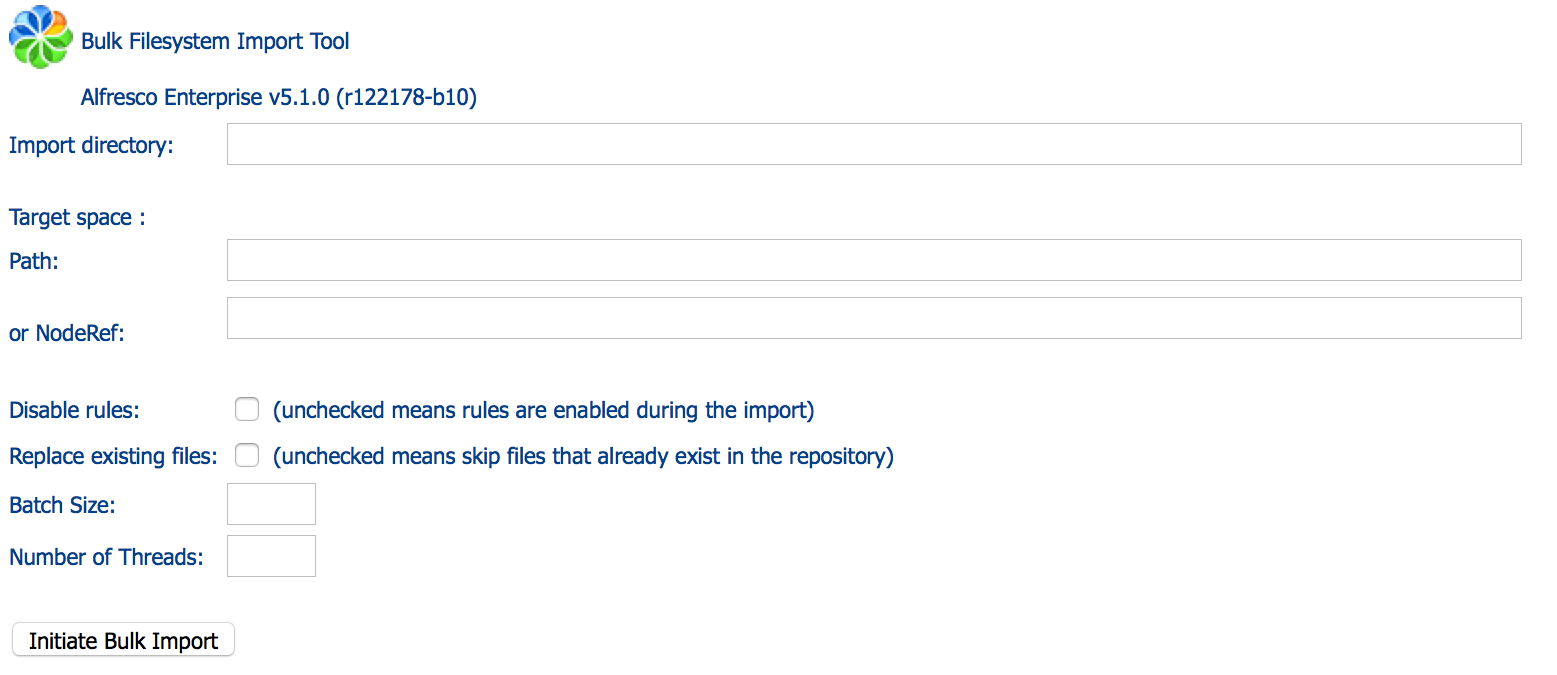This screenshot has width=1557, height=675.
Task: Click the "Import directory:" label text
Action: (91, 145)
